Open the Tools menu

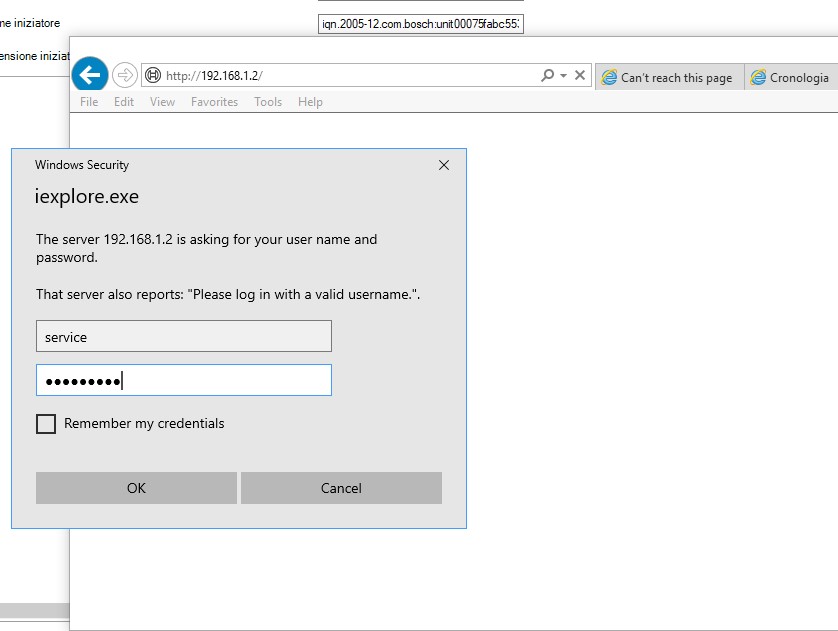267,102
